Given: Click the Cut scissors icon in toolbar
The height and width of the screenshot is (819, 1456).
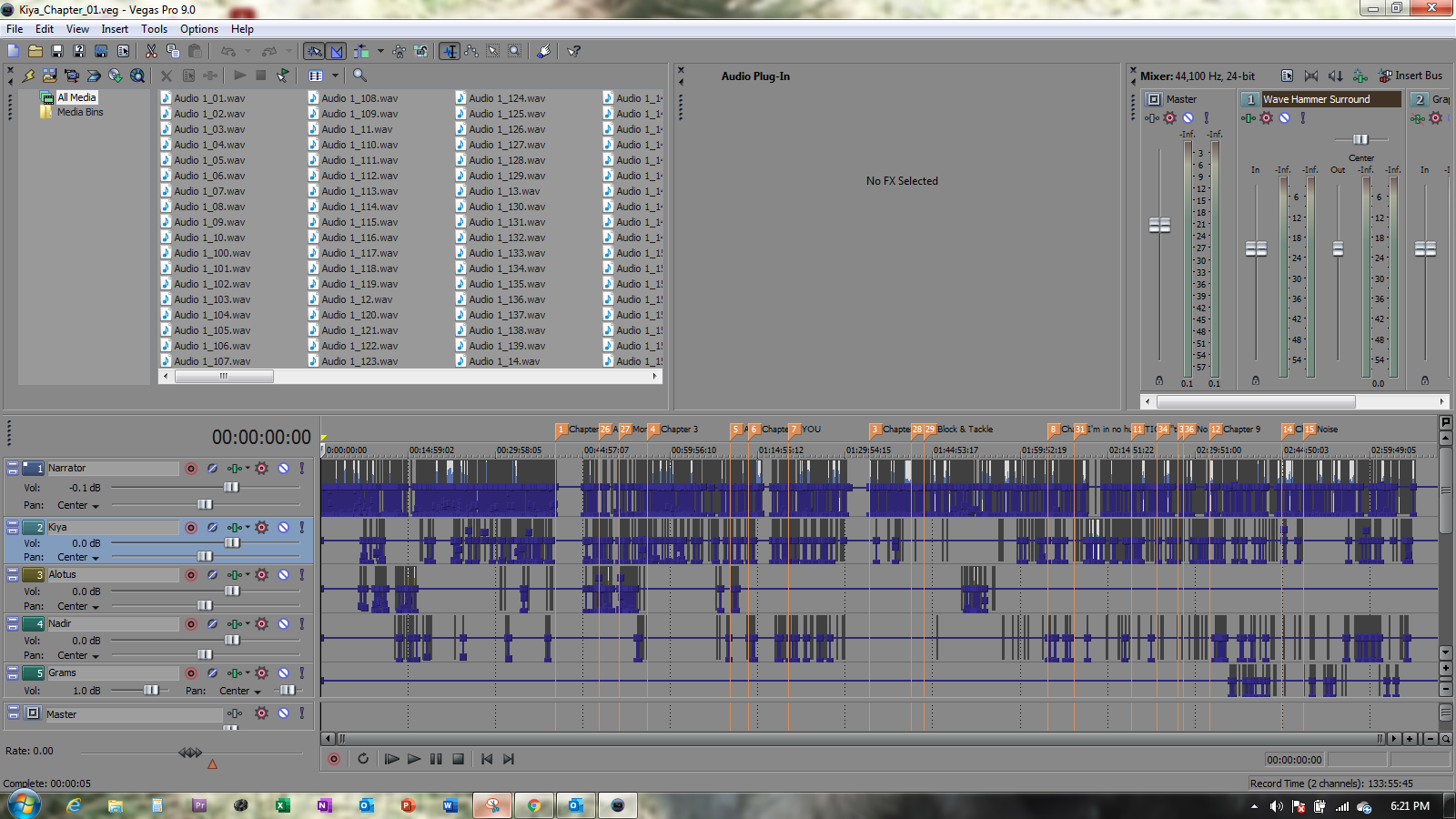Looking at the screenshot, I should pos(151,51).
